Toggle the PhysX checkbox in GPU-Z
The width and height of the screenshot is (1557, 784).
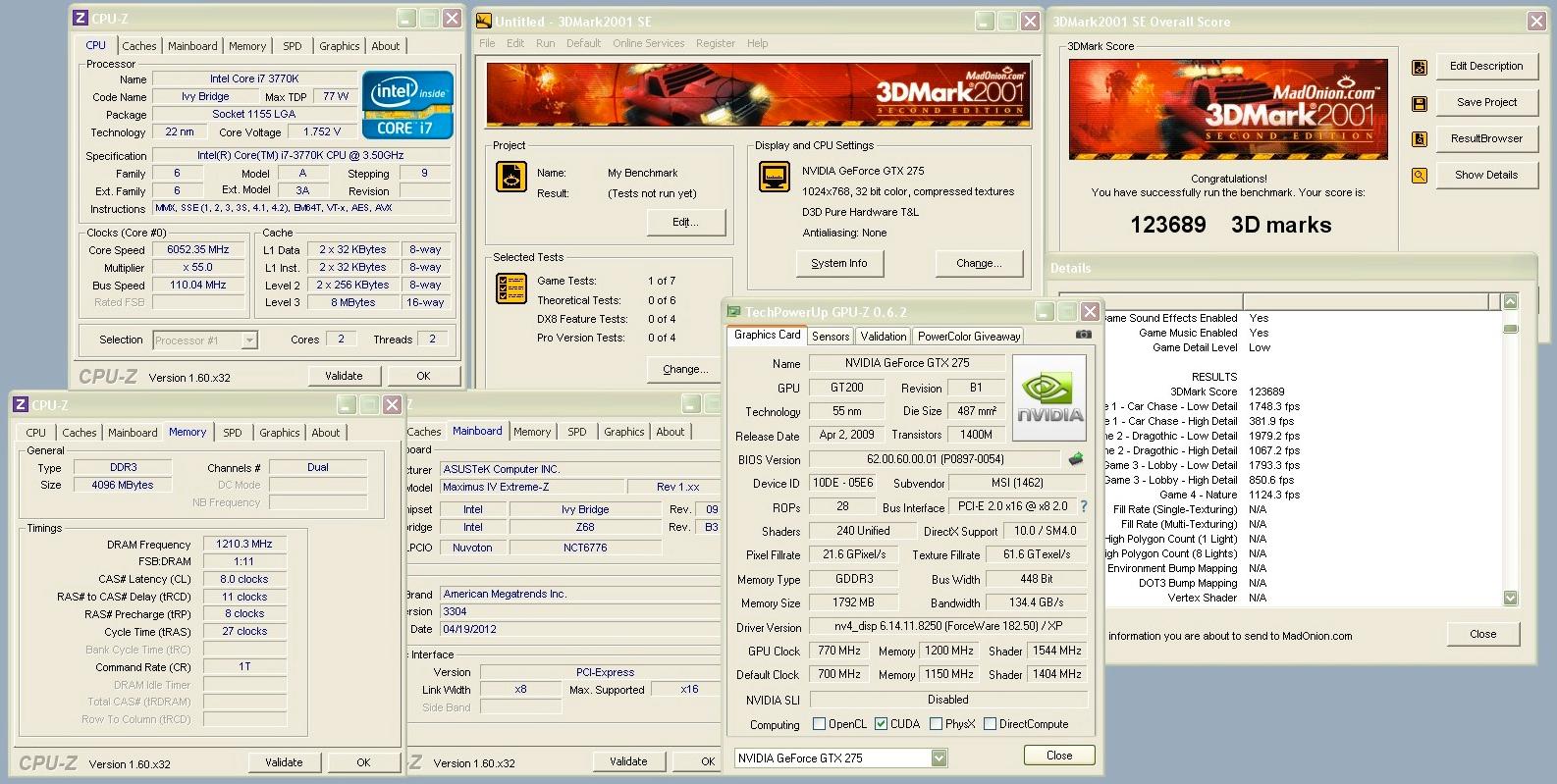coord(936,724)
